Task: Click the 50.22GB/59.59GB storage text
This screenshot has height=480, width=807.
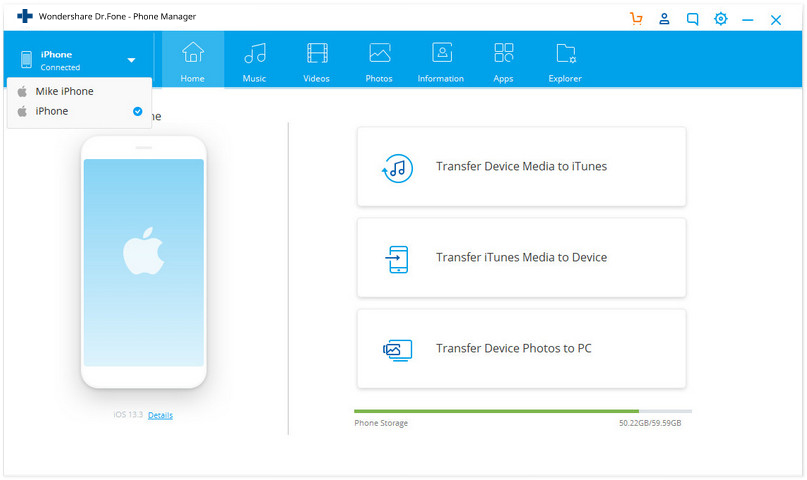Action: [x=650, y=423]
